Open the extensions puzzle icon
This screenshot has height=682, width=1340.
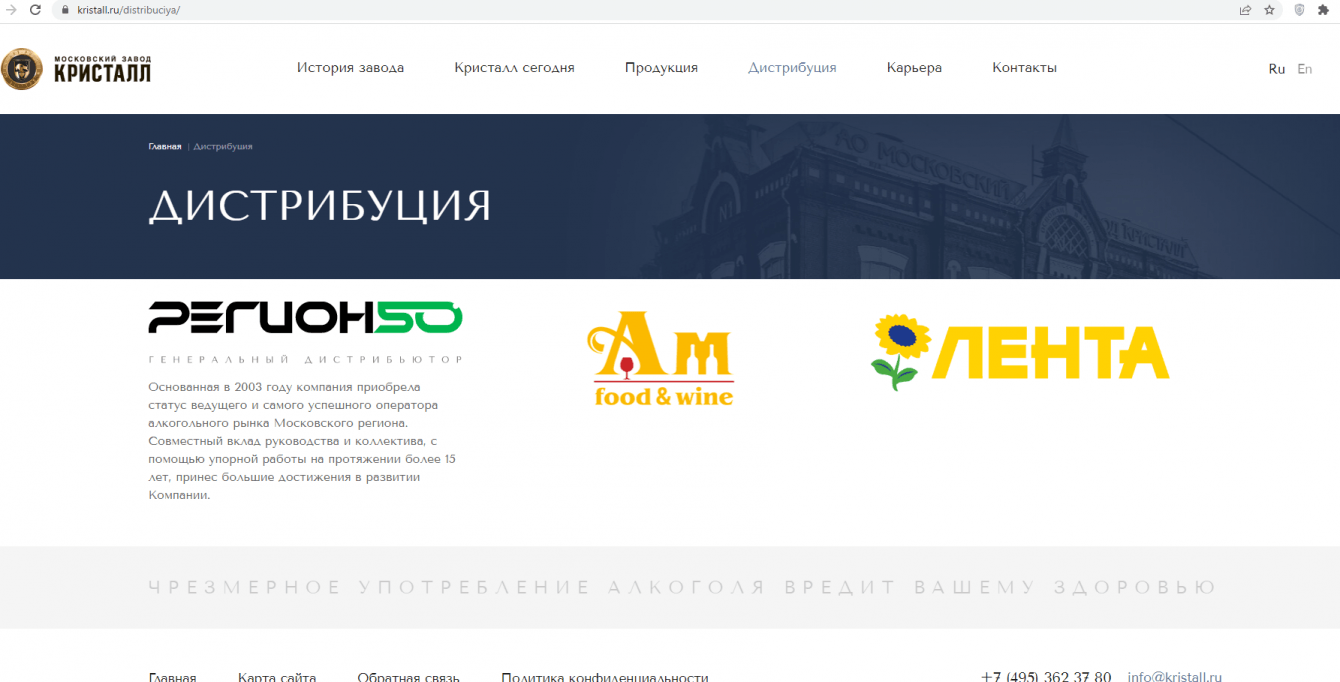[x=1324, y=10]
